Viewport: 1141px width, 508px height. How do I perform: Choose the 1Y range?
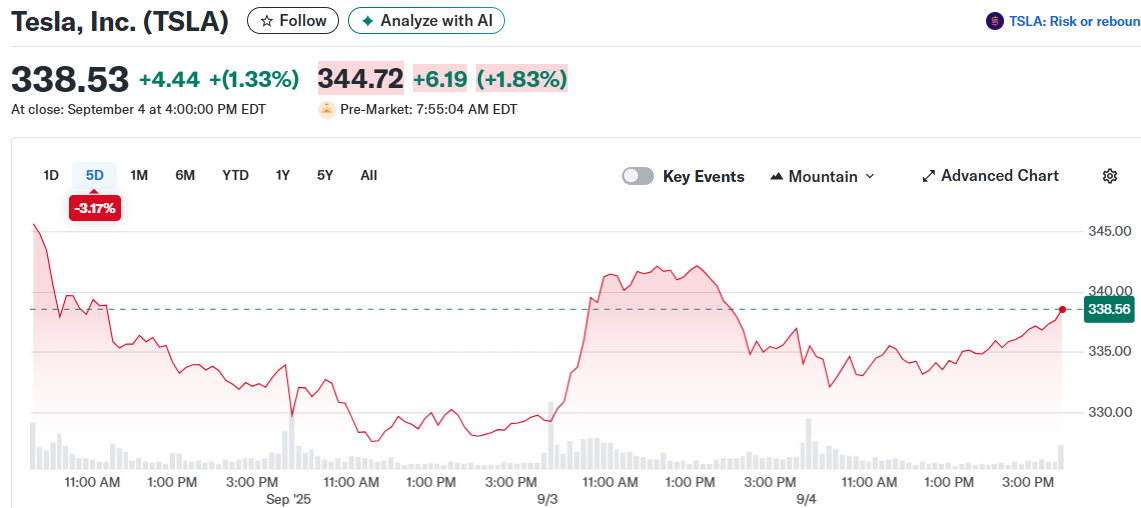[x=282, y=175]
